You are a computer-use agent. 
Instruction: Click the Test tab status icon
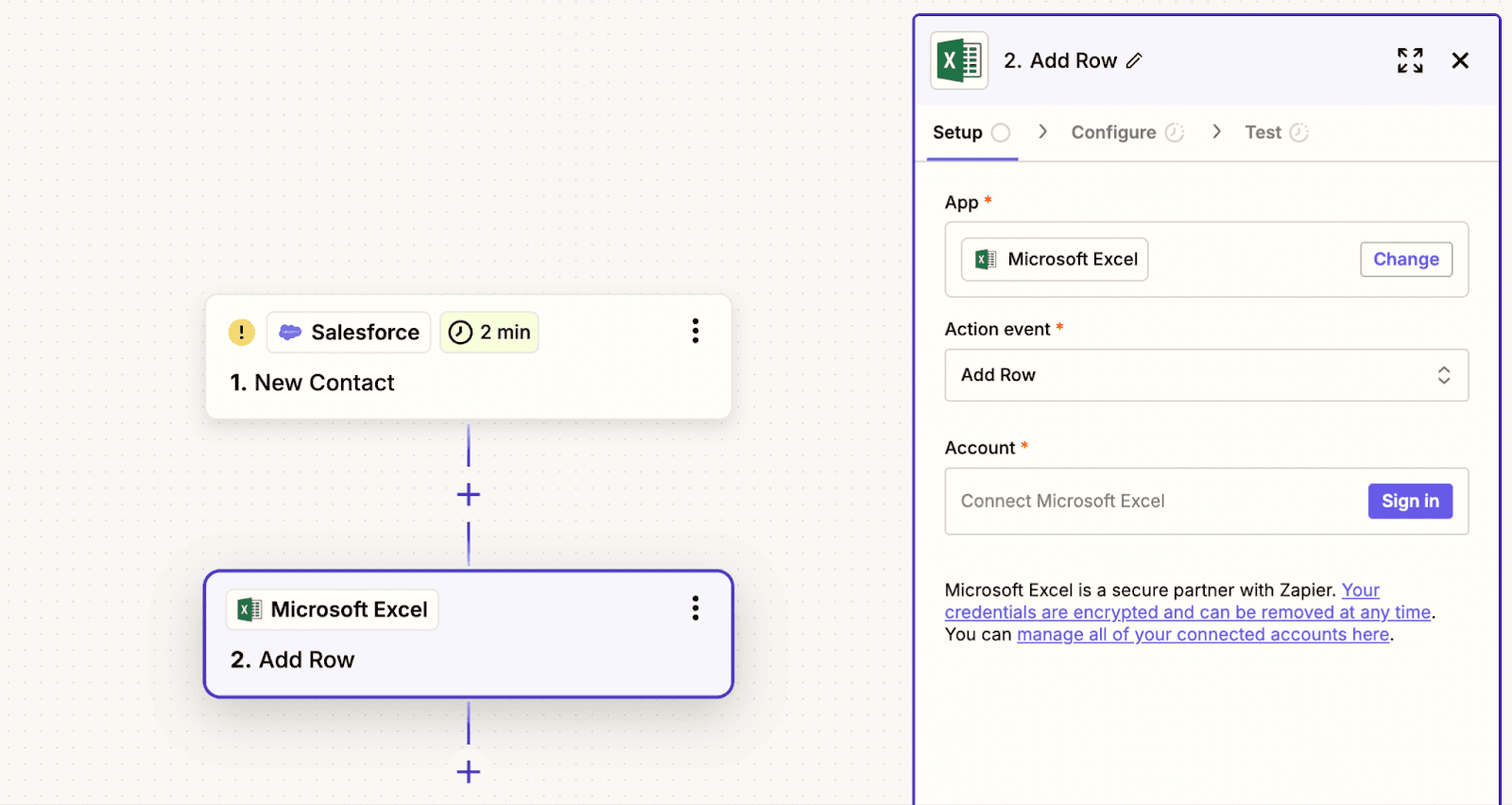[1299, 132]
